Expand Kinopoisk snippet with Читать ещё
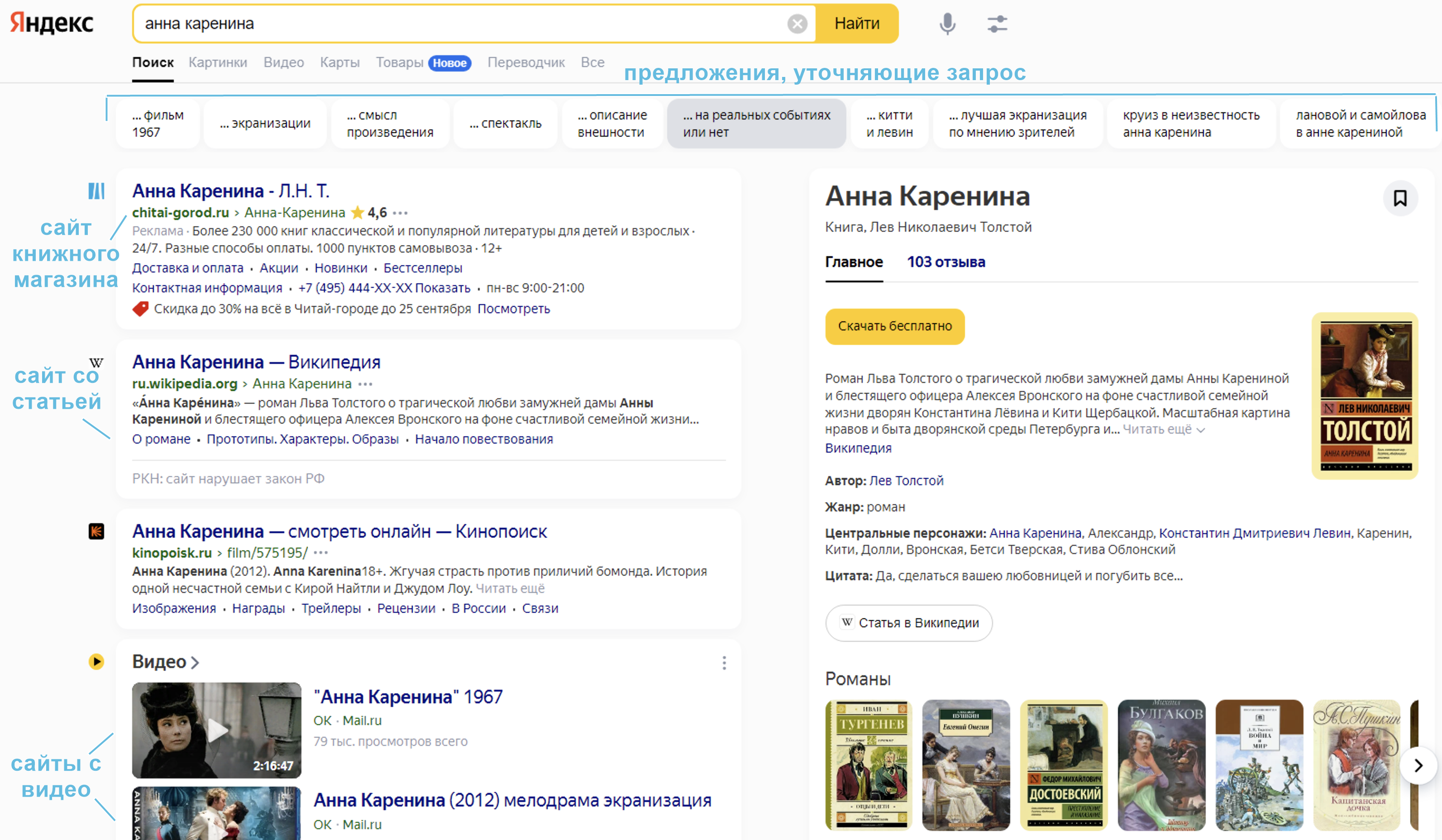Screen dimensions: 1442x840 pyautogui.click(x=510, y=589)
